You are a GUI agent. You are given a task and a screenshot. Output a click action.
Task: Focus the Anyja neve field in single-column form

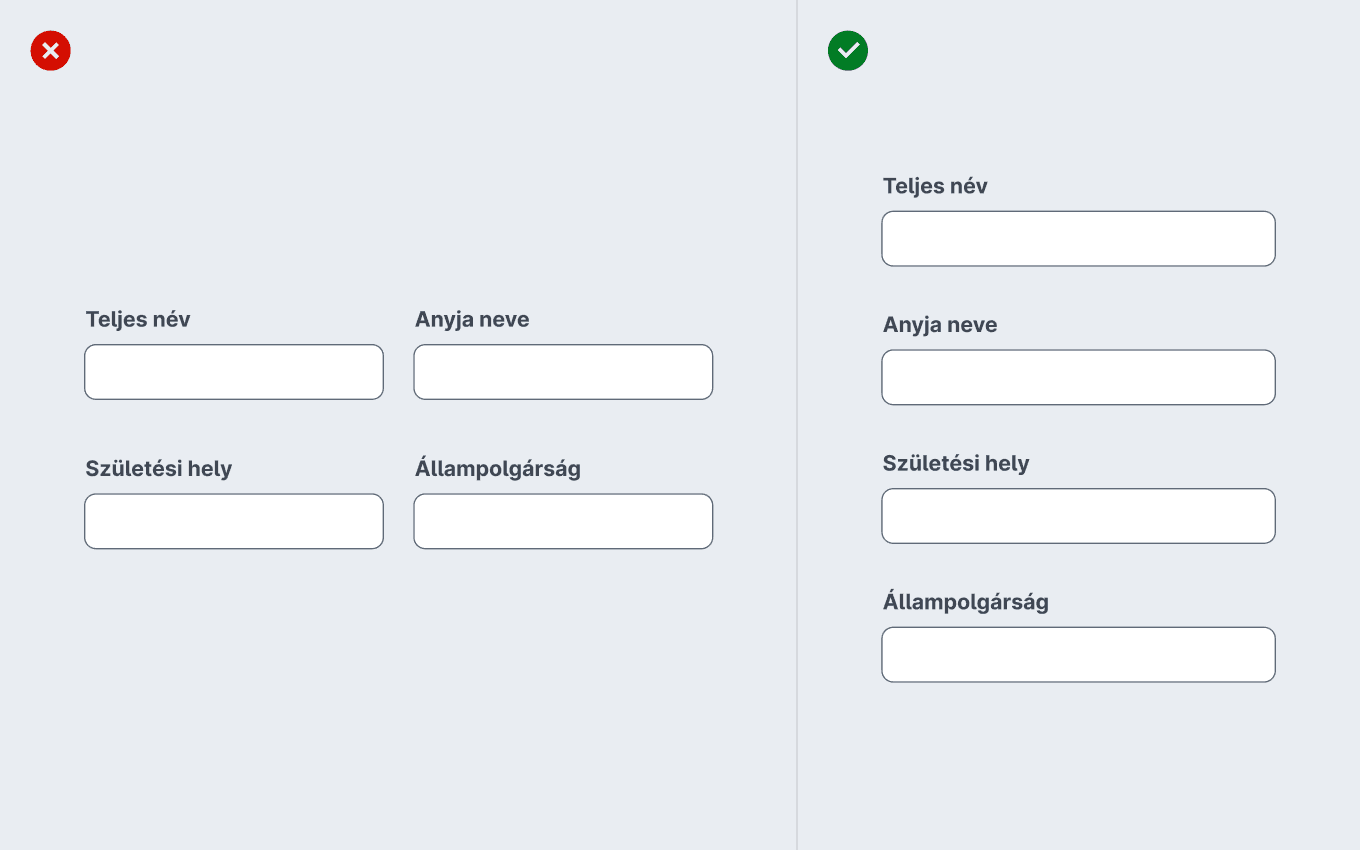click(x=1078, y=377)
